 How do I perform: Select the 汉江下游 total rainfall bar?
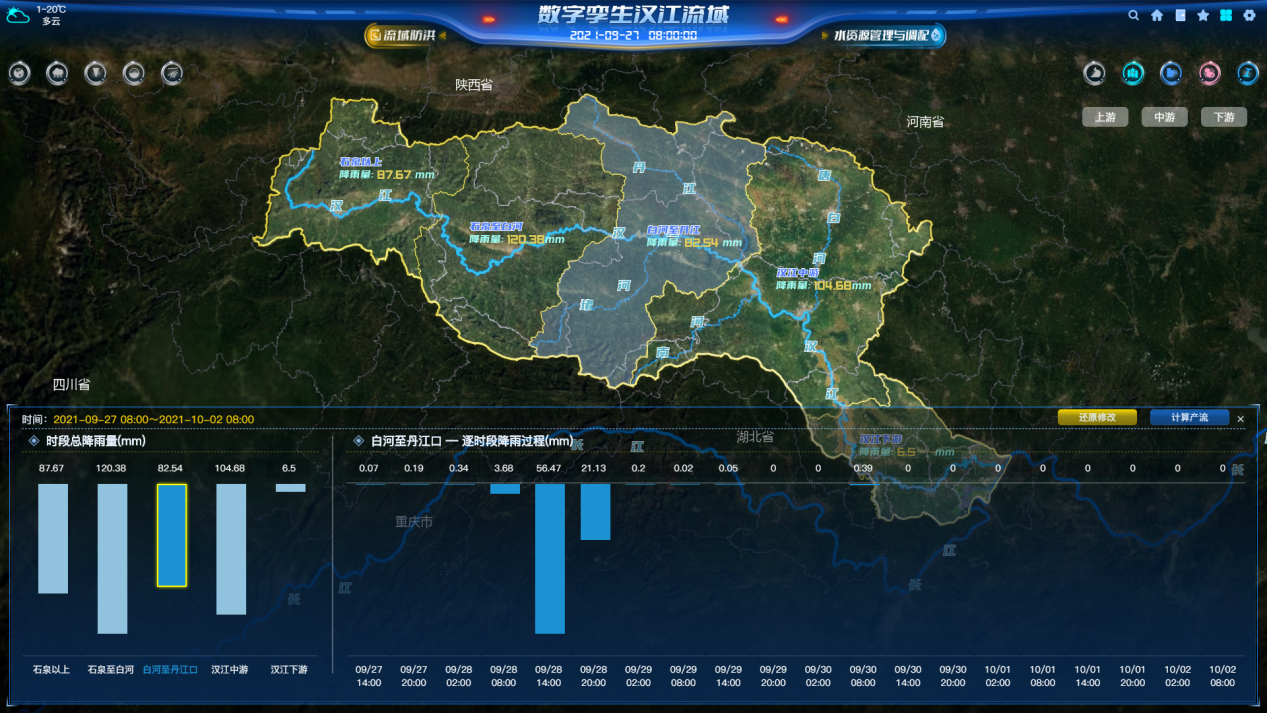point(290,488)
